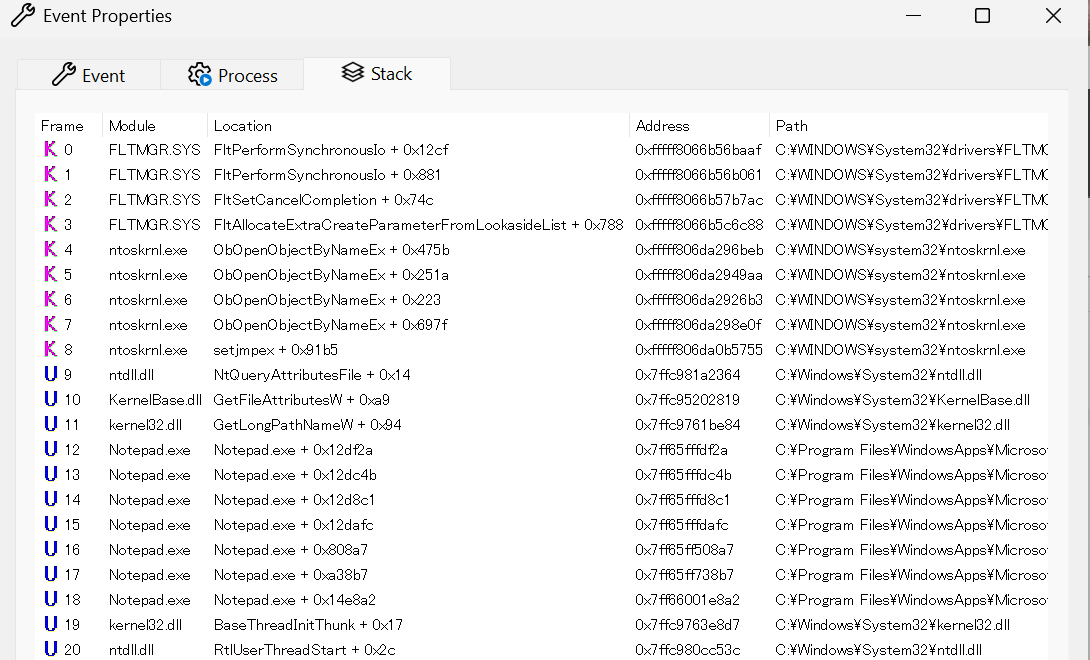Select the GetFileAttributesW + 0xa9 stack row
Image resolution: width=1090 pixels, height=660 pixels.
click(x=301, y=400)
